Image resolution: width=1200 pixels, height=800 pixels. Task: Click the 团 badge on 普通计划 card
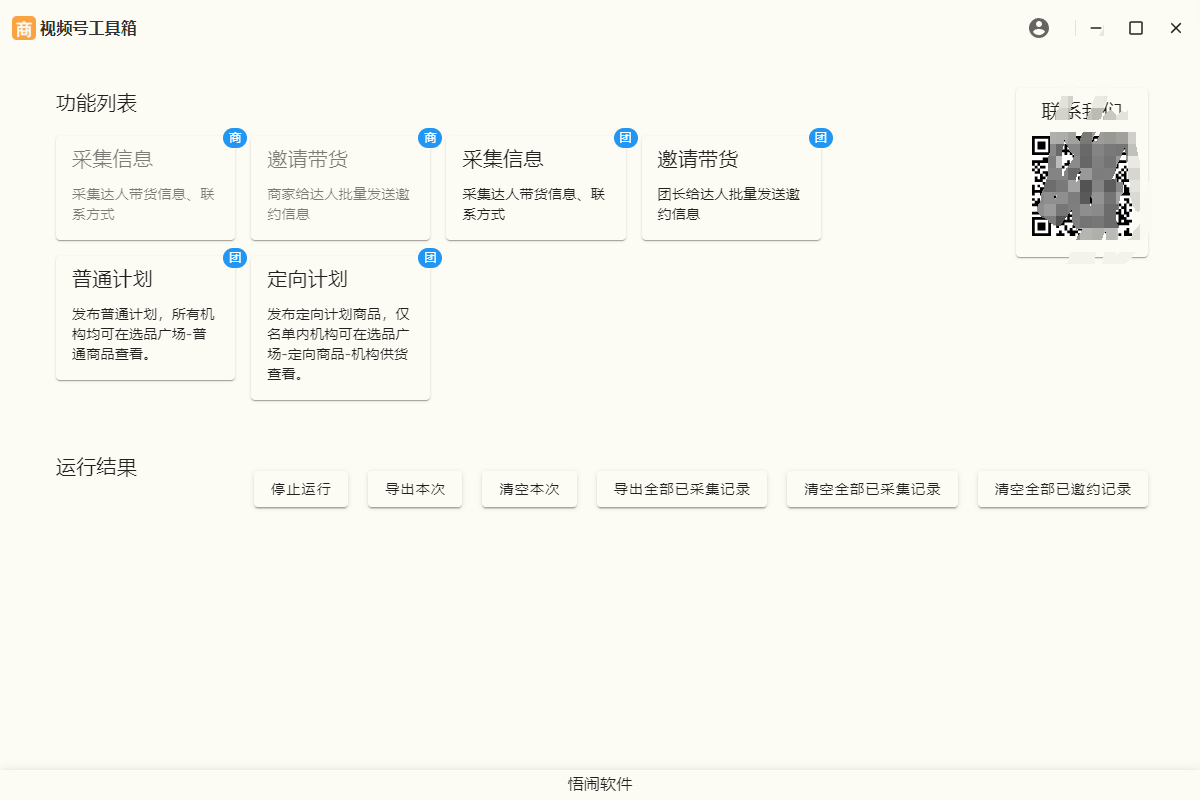(x=235, y=258)
